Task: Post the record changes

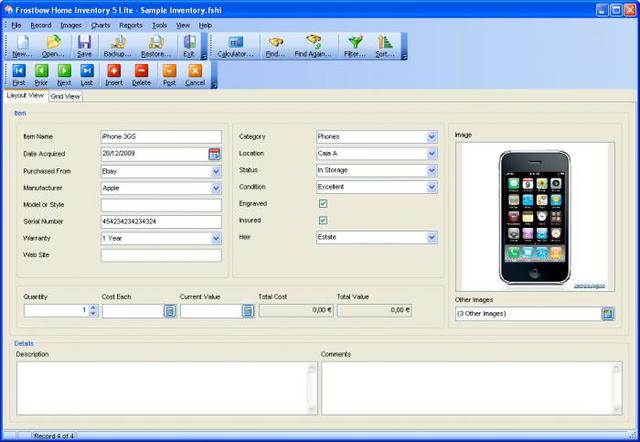Action: click(169, 75)
